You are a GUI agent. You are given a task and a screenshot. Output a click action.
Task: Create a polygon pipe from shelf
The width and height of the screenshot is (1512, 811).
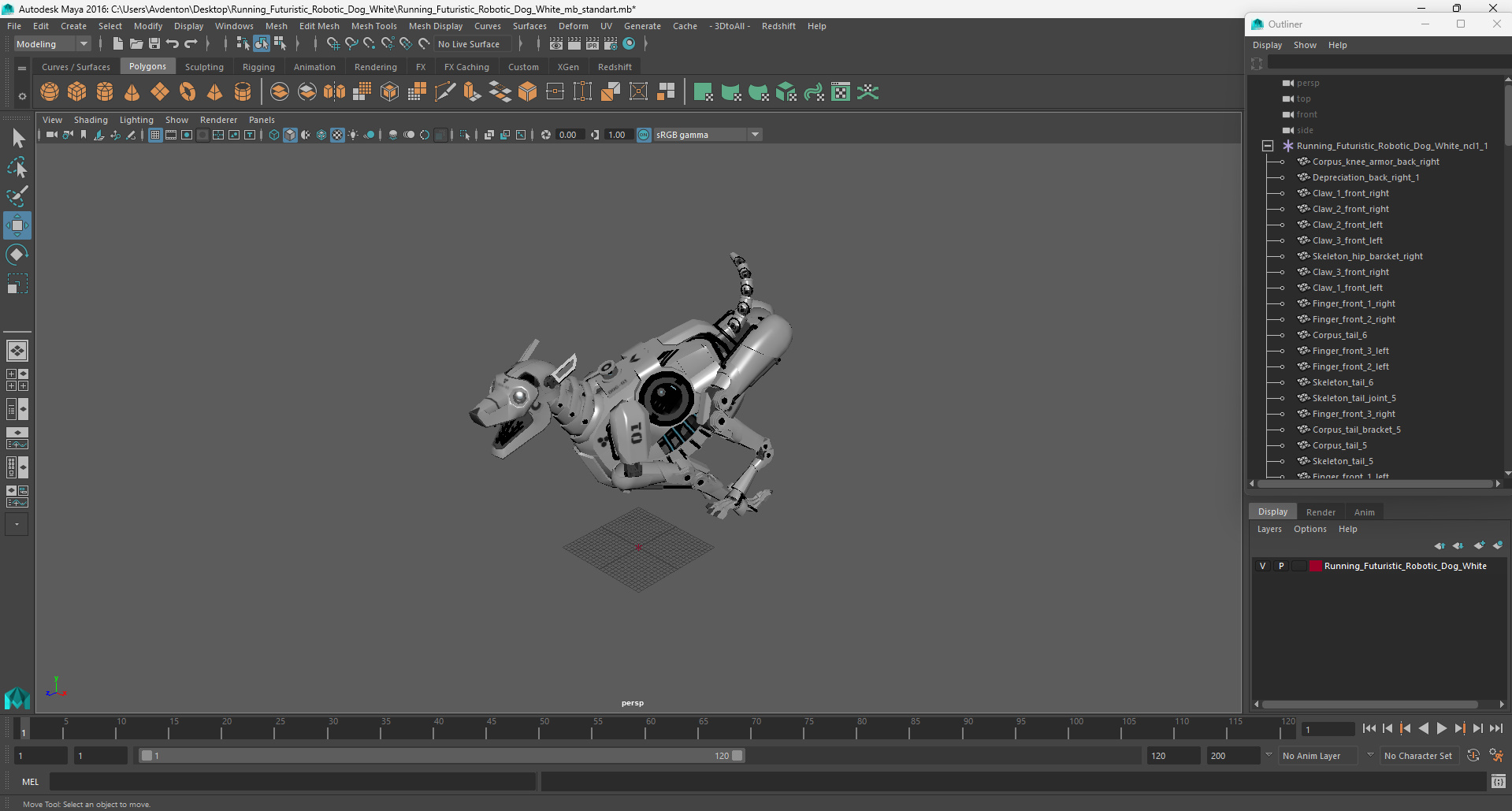pos(243,92)
